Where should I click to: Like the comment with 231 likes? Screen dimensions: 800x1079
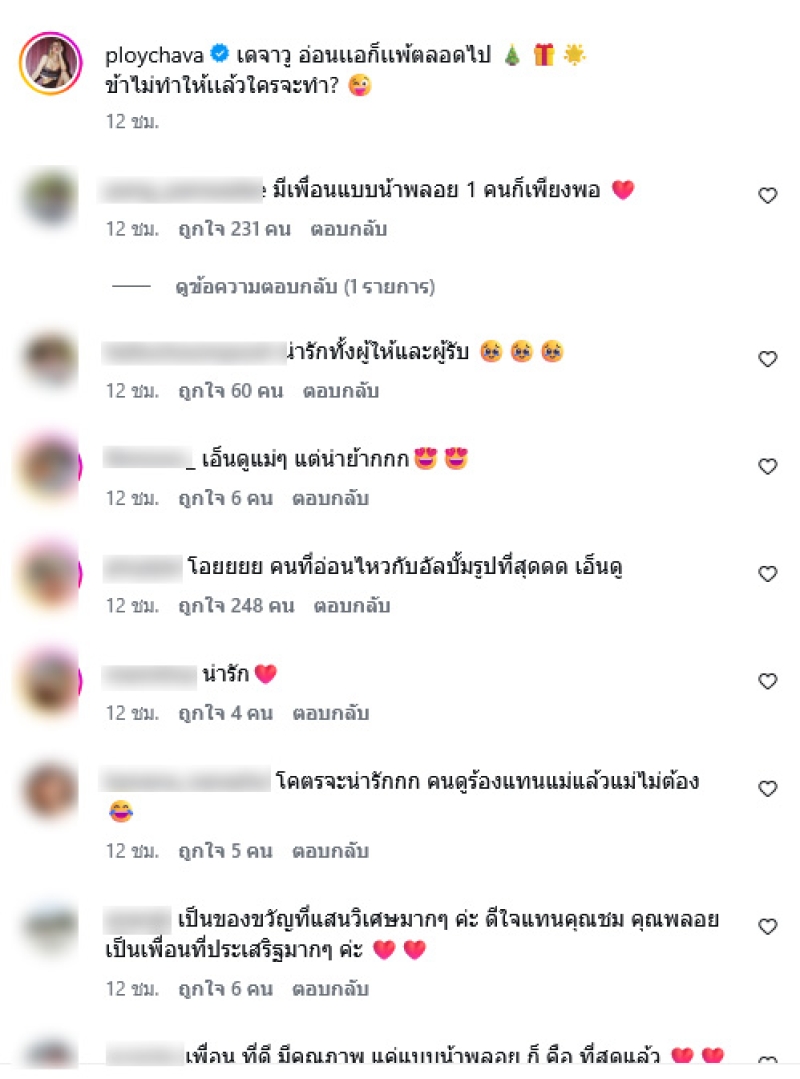point(768,195)
